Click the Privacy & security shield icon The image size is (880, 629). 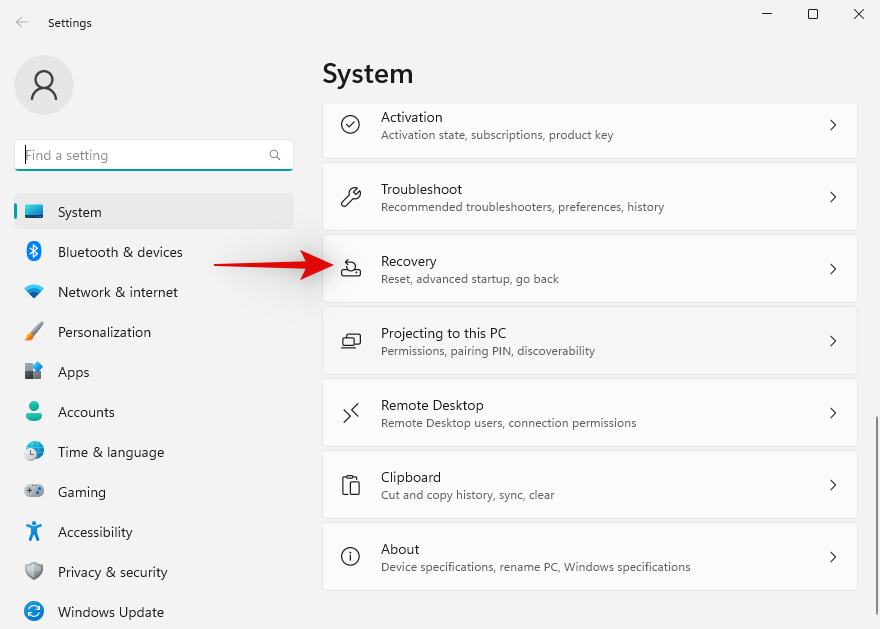34,572
